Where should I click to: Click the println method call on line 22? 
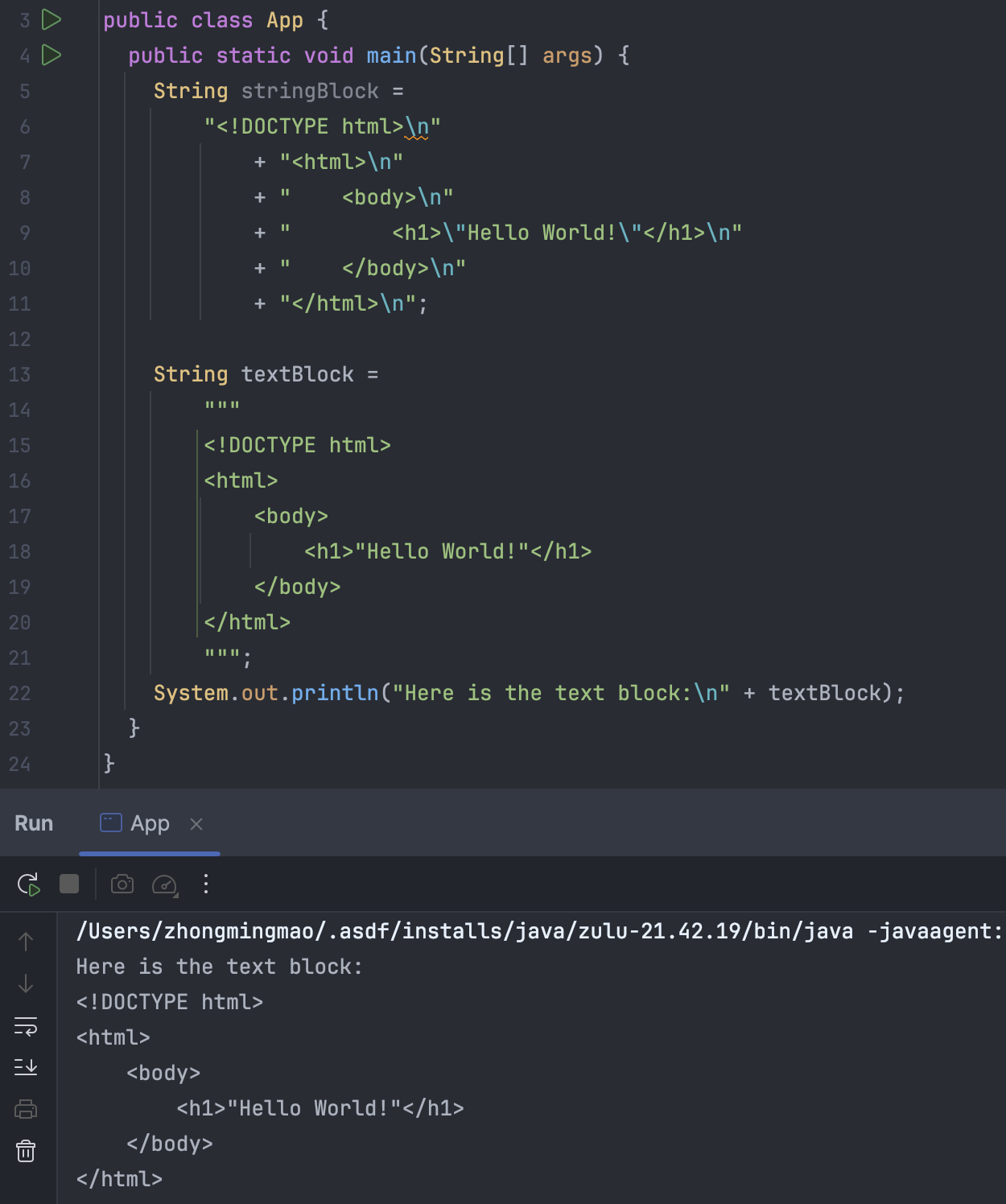tap(335, 693)
